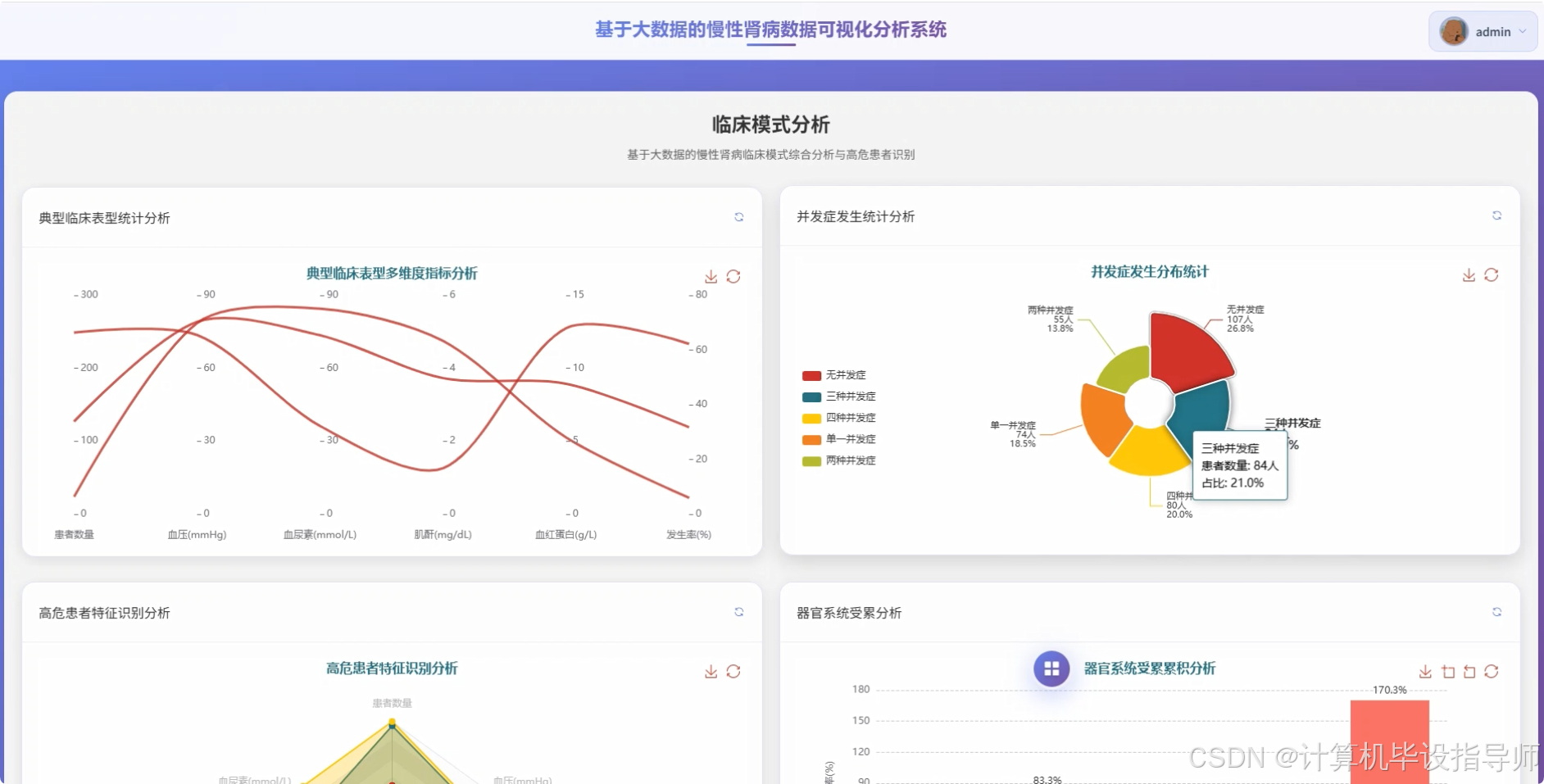Click the 血红蛋白(g/L) axis label
The image size is (1544, 784).
(x=565, y=534)
